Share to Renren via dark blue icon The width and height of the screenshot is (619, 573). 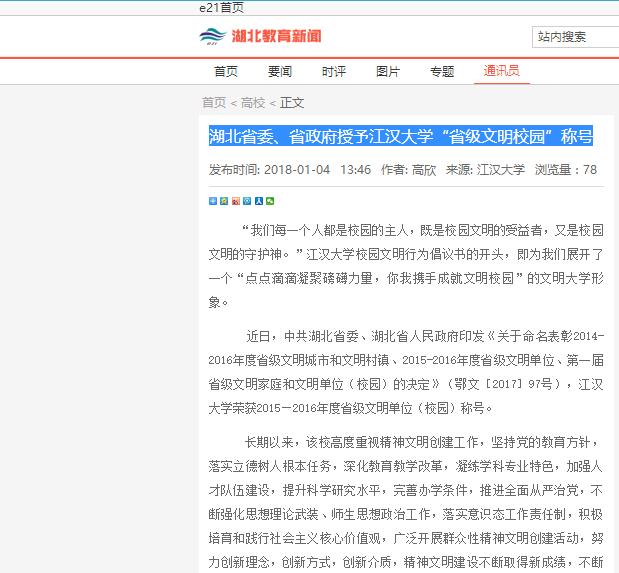[x=259, y=201]
